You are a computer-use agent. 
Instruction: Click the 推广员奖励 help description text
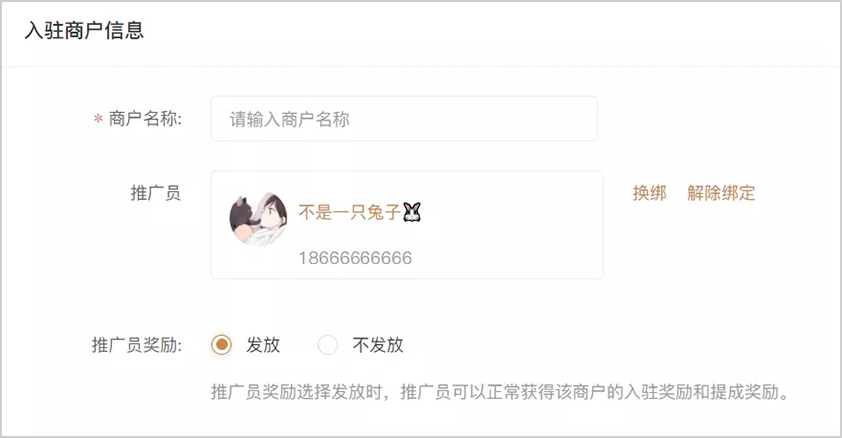point(501,392)
